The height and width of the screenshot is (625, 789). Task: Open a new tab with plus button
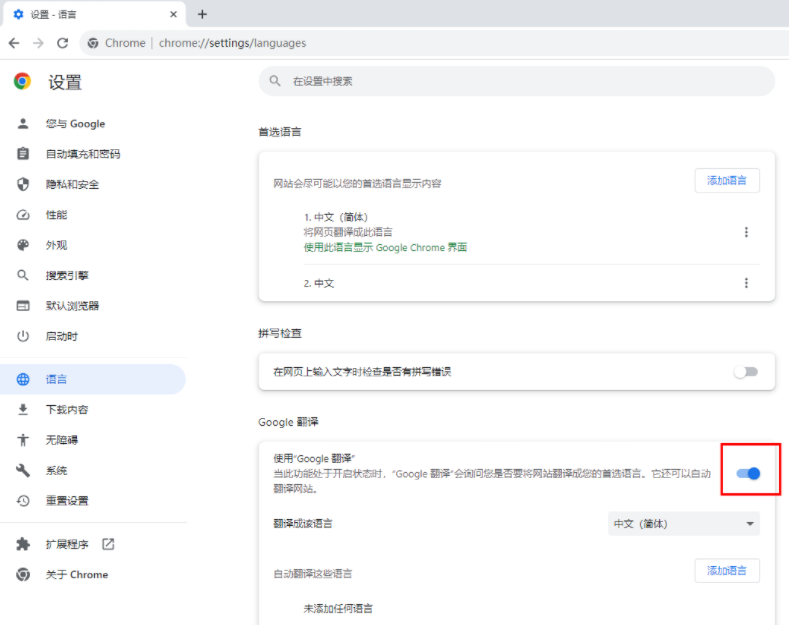202,14
